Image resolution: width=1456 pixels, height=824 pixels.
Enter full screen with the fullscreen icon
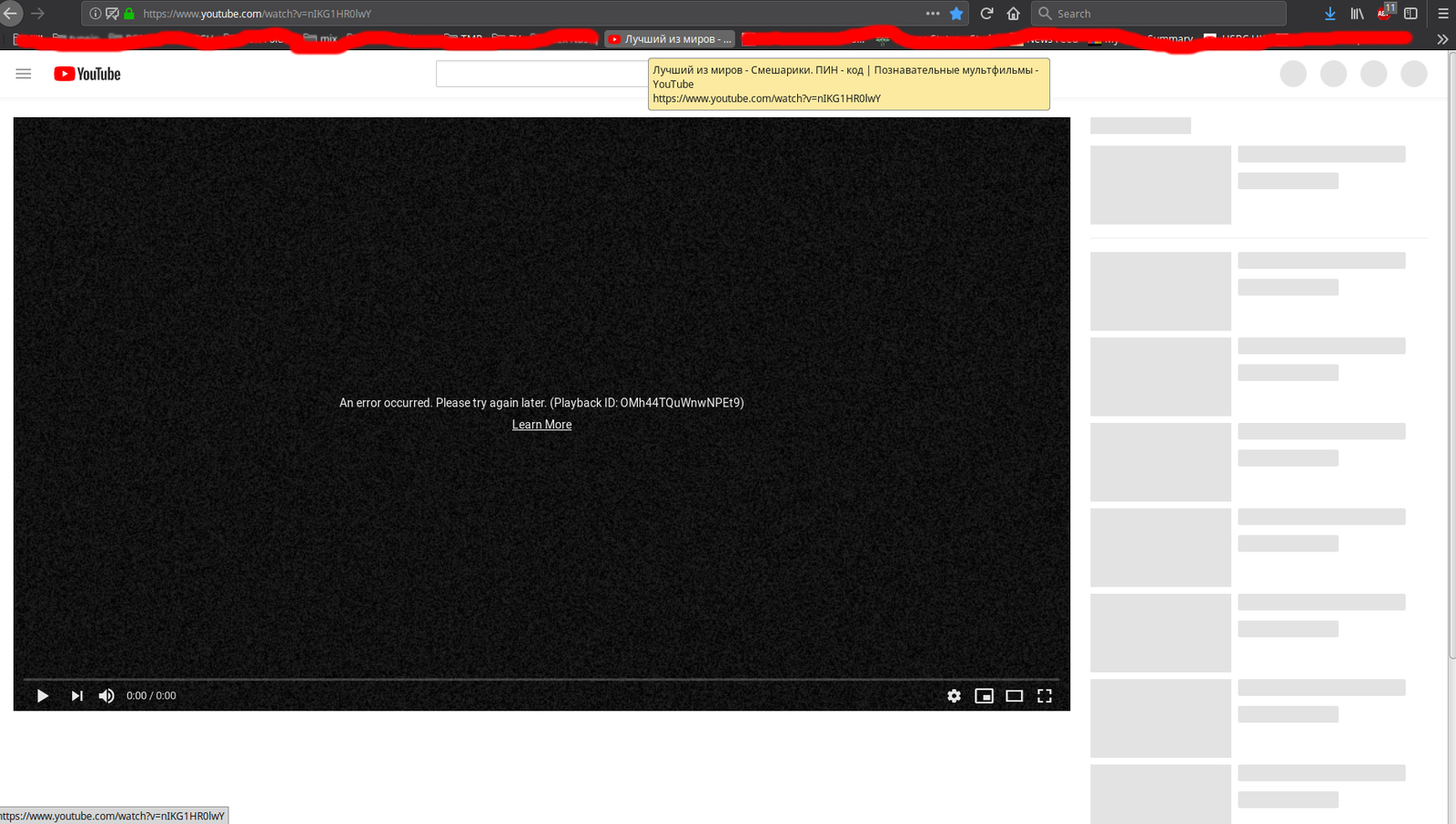click(x=1045, y=696)
